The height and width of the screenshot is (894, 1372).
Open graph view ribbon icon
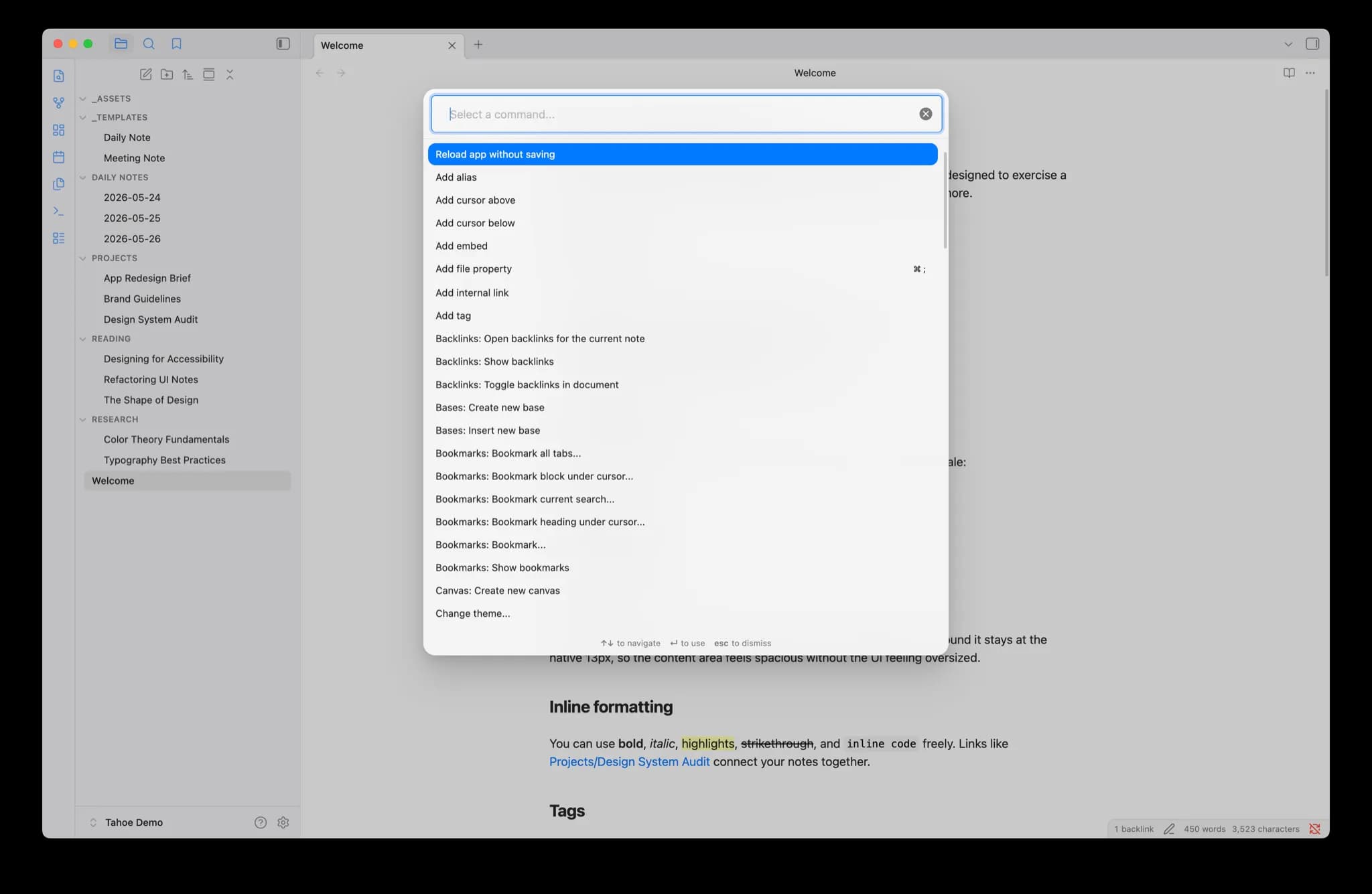pos(59,103)
